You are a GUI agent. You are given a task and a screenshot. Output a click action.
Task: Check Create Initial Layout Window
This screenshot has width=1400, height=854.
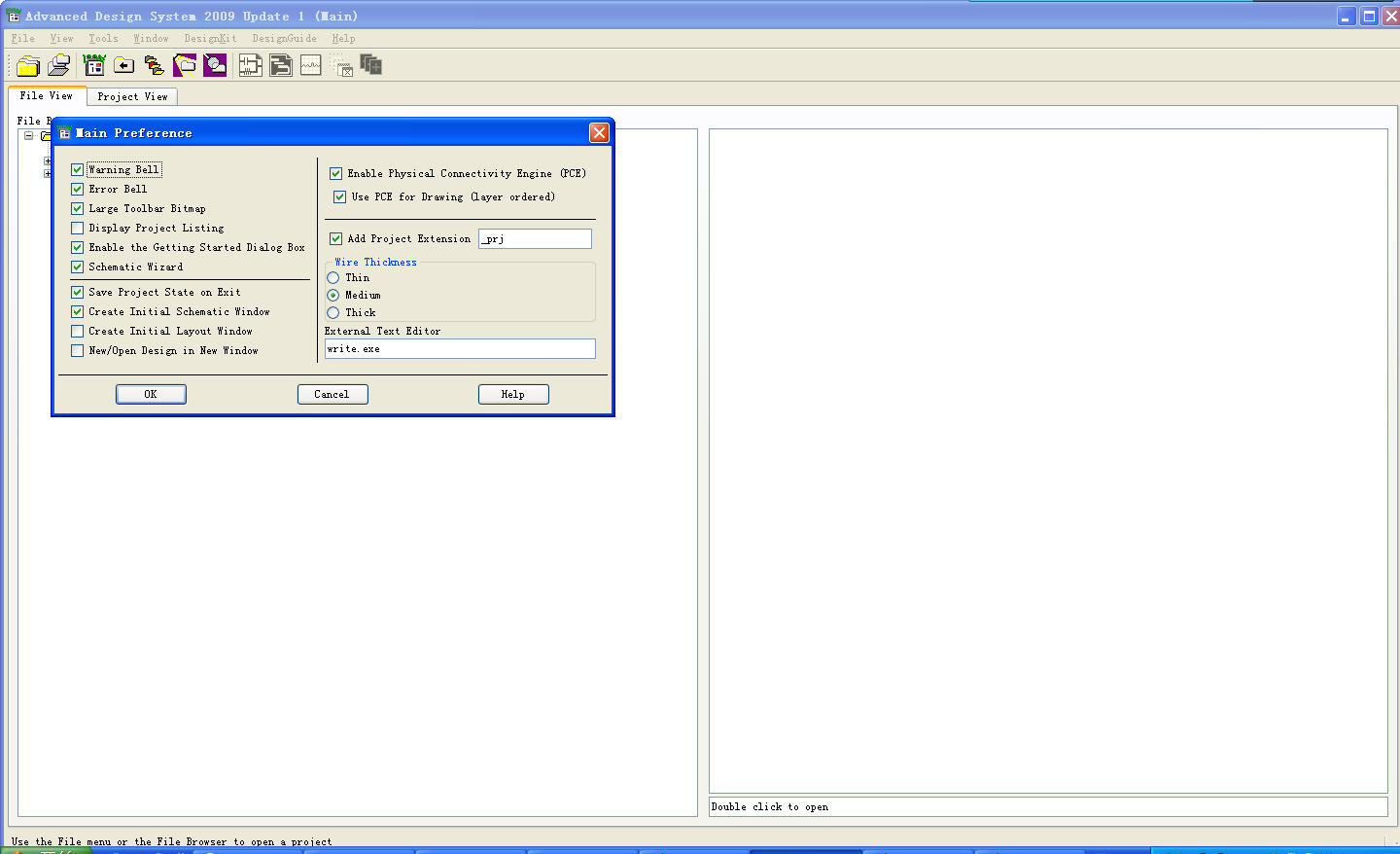(77, 331)
